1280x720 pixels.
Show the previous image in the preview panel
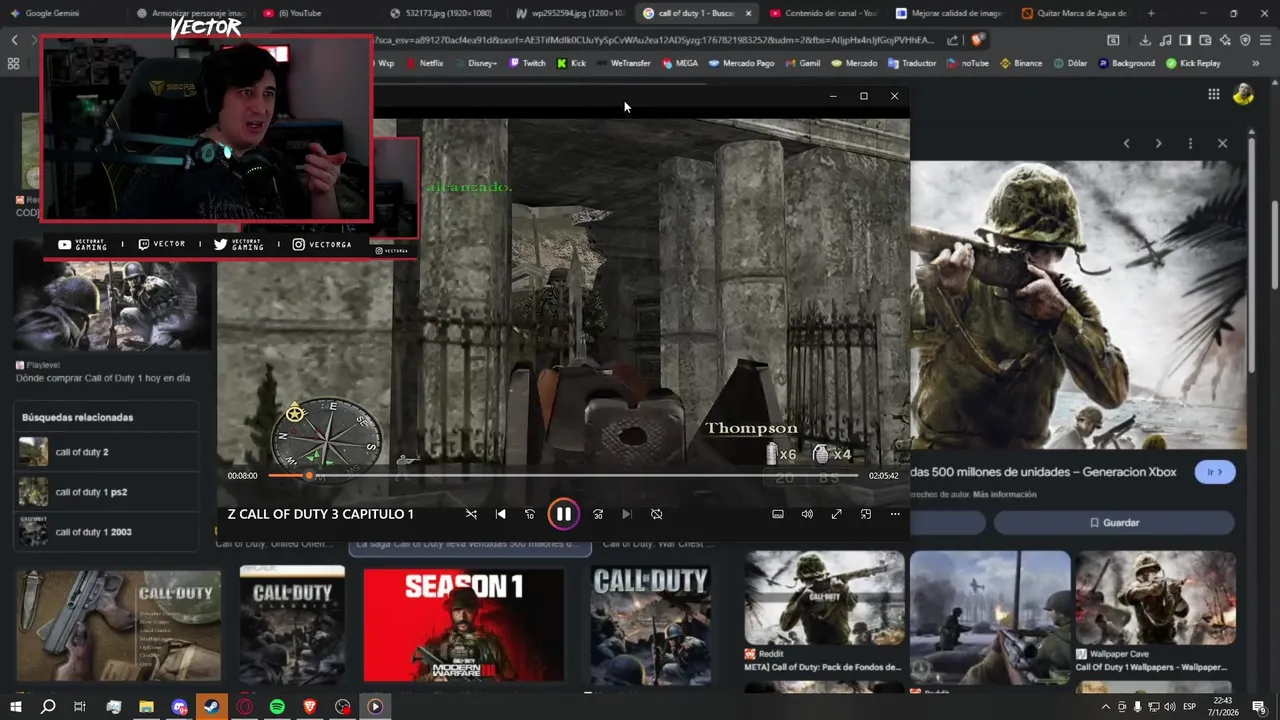click(1126, 143)
